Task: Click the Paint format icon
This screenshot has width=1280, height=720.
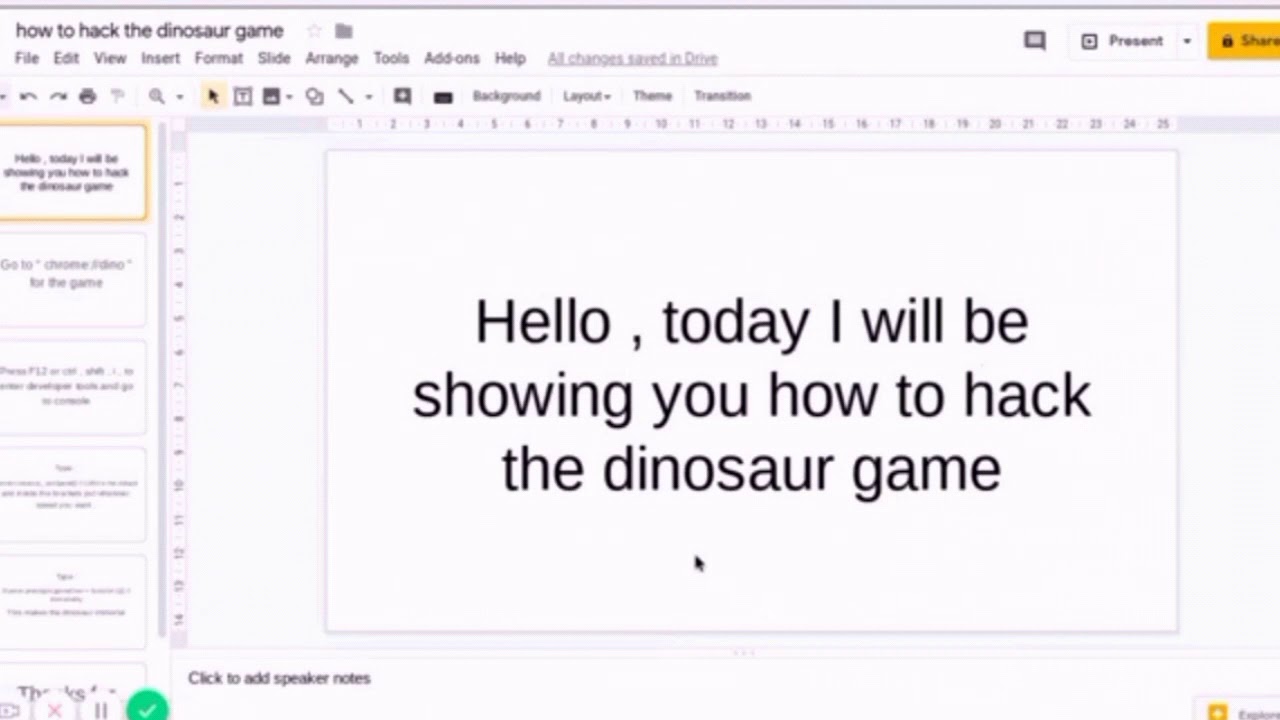Action: 117,96
